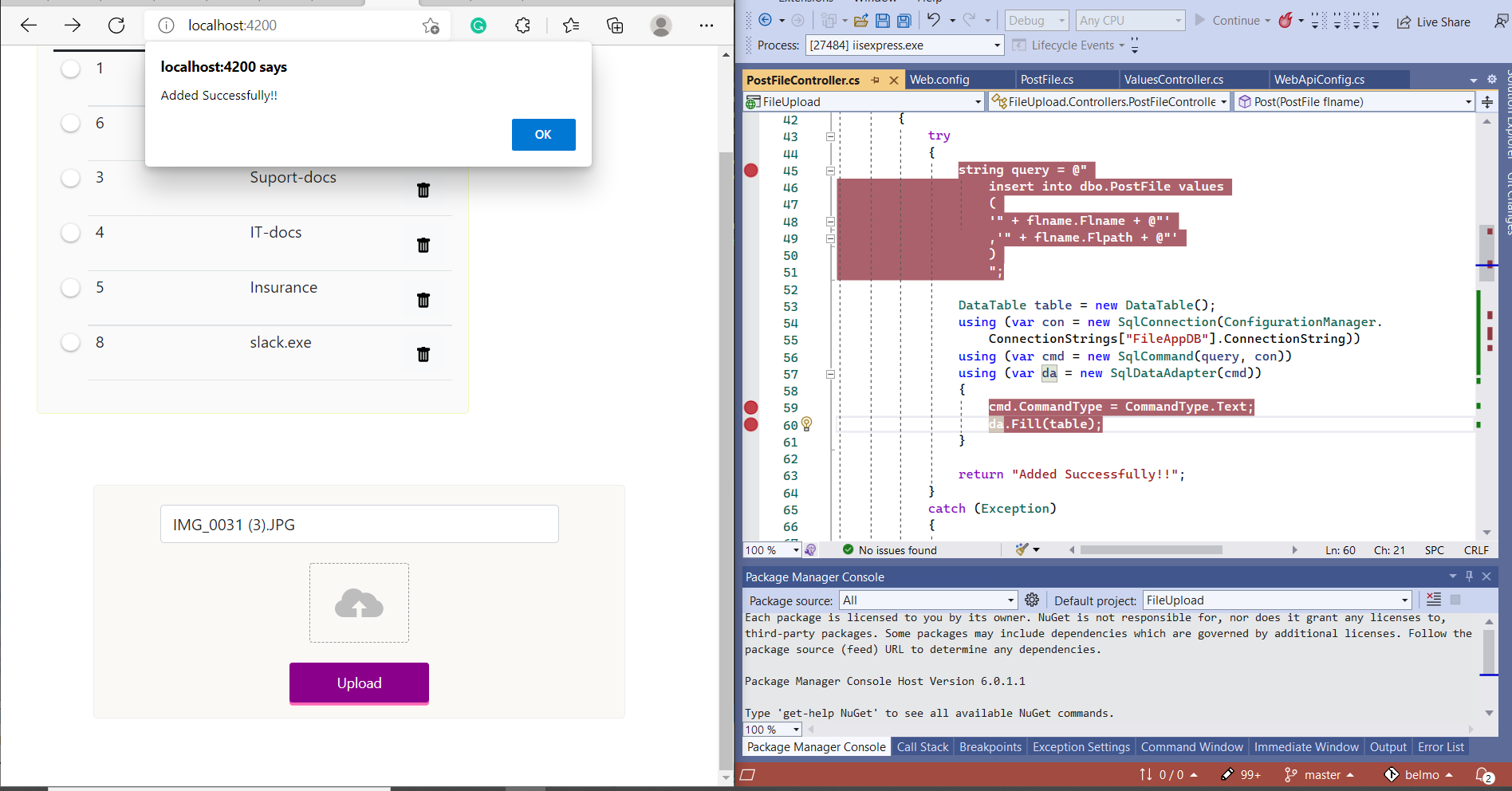Click the browser back arrow

(29, 26)
